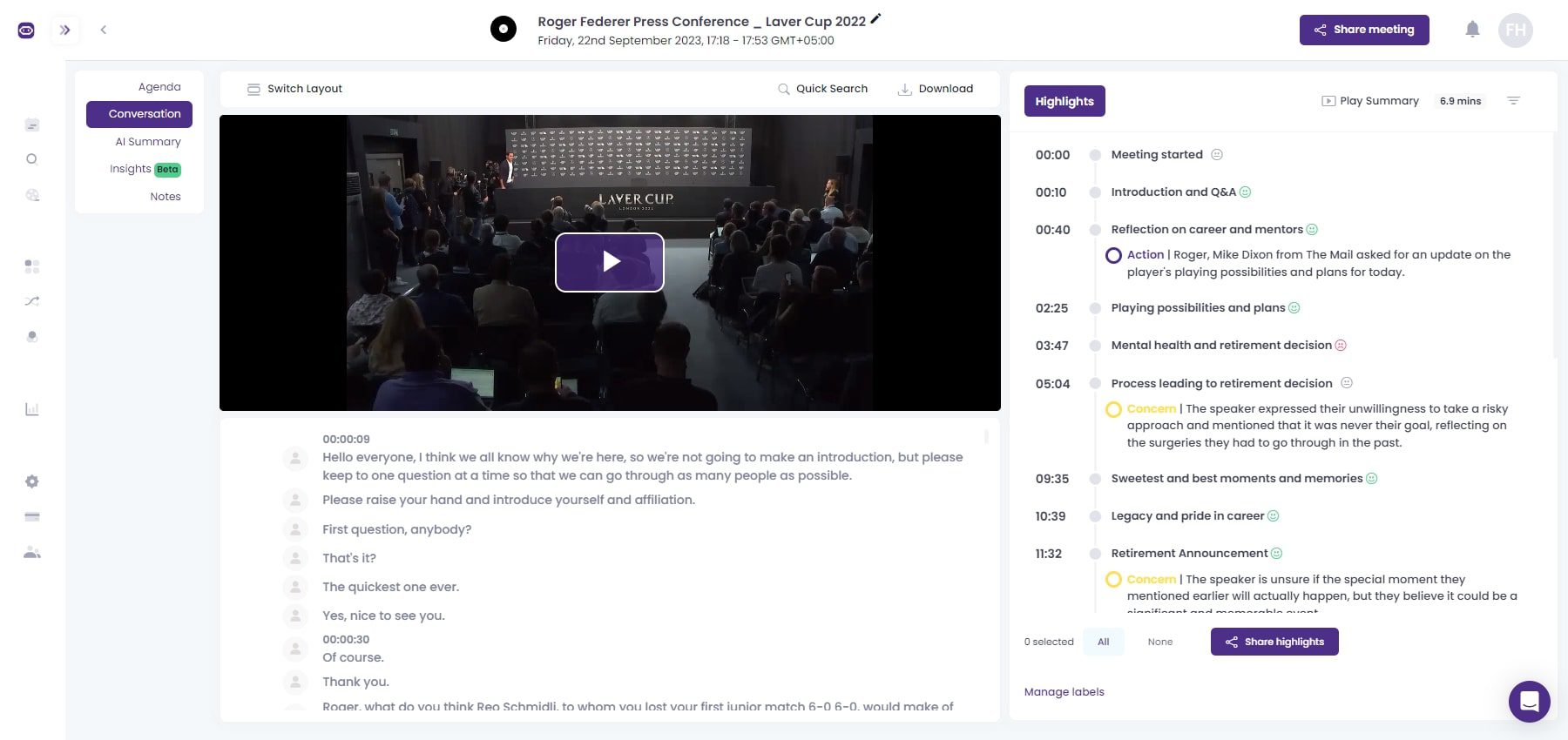Click the notification bell icon
This screenshot has height=740, width=1568.
(1472, 30)
